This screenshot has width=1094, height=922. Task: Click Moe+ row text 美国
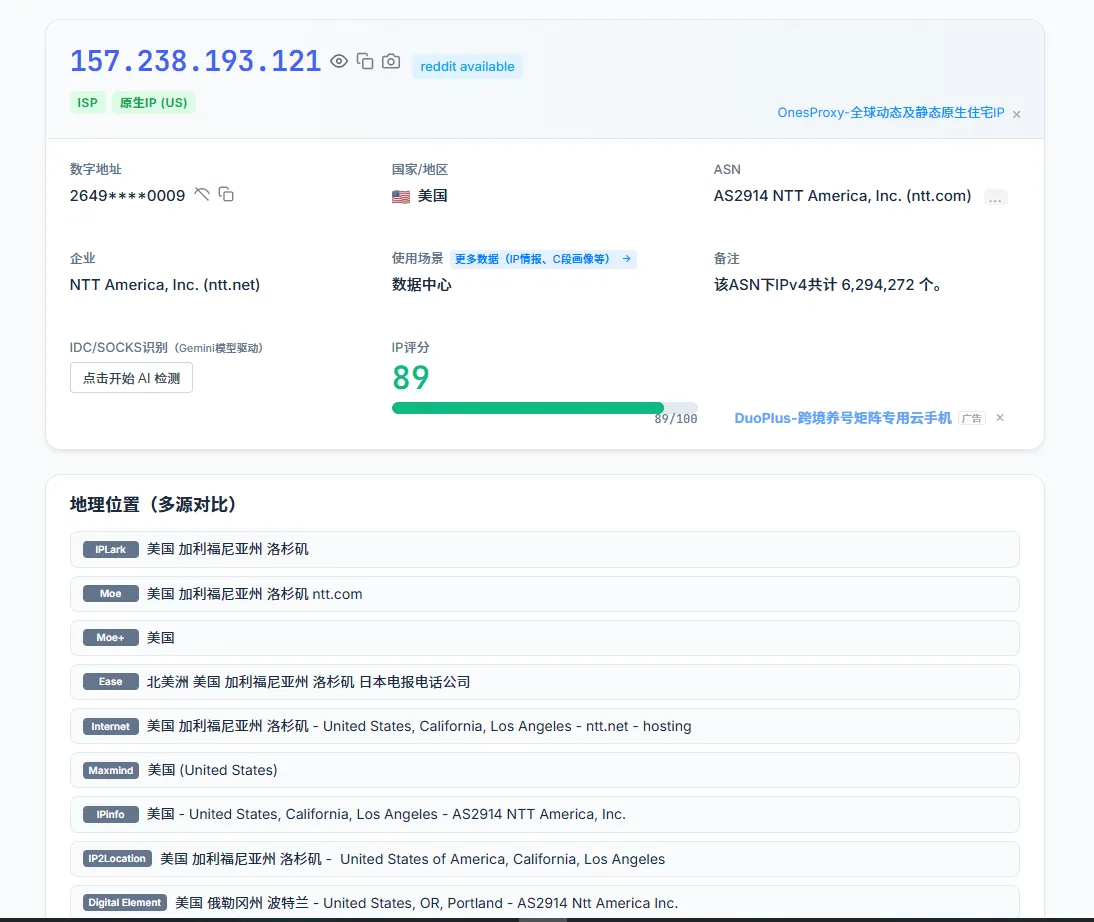point(160,637)
